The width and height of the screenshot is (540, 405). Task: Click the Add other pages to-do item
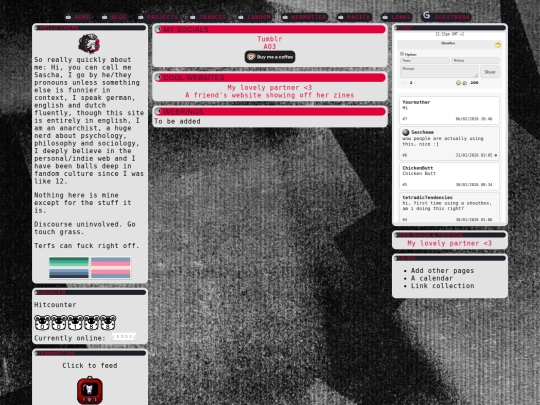point(443,271)
